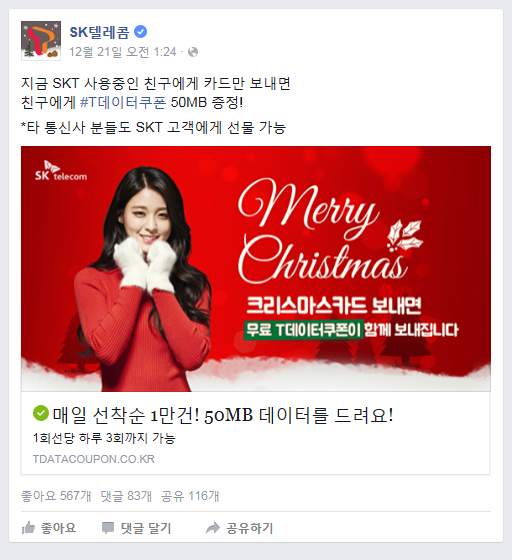Click the speech bubble comment icon
Image resolution: width=512 pixels, height=560 pixels.
pos(108,528)
